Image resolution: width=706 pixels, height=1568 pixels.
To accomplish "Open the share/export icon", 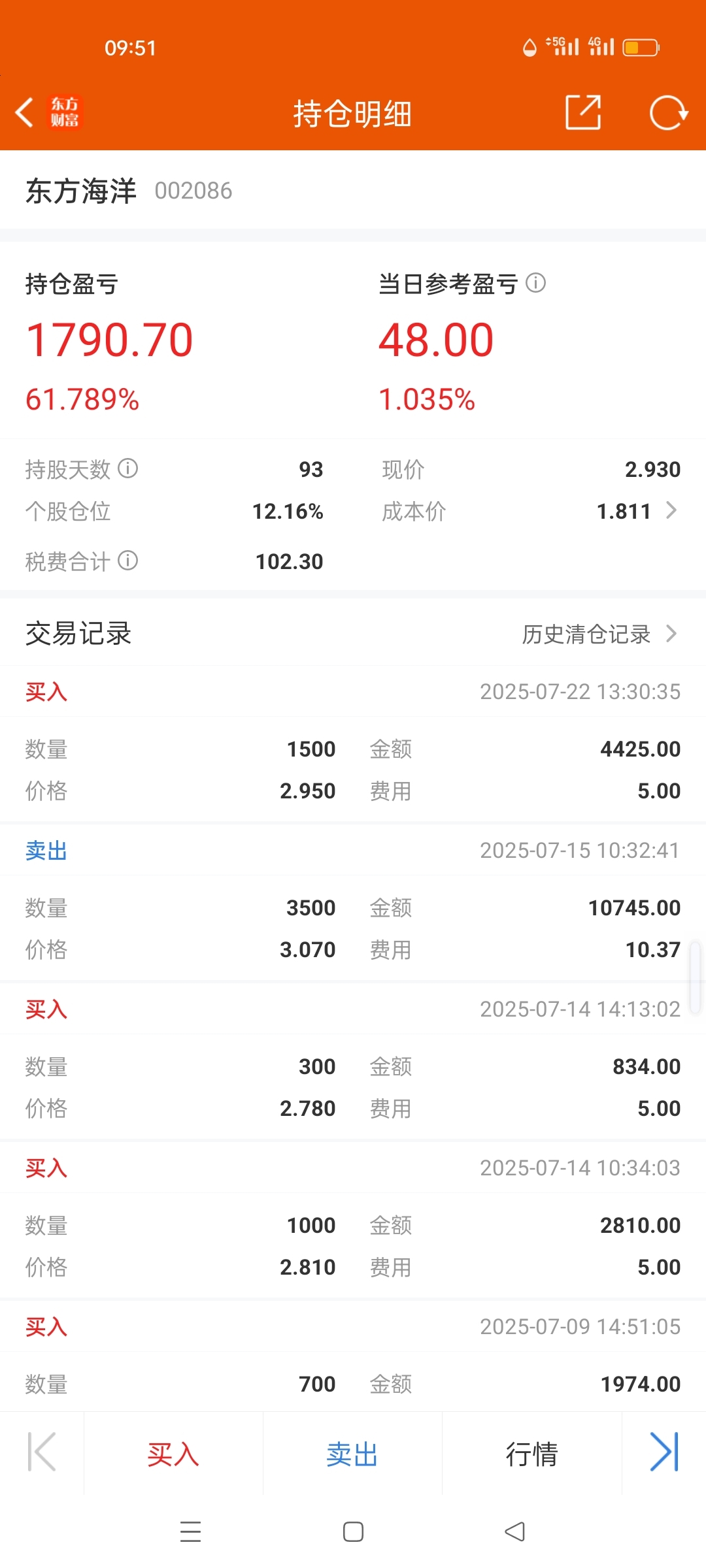I will tap(583, 112).
